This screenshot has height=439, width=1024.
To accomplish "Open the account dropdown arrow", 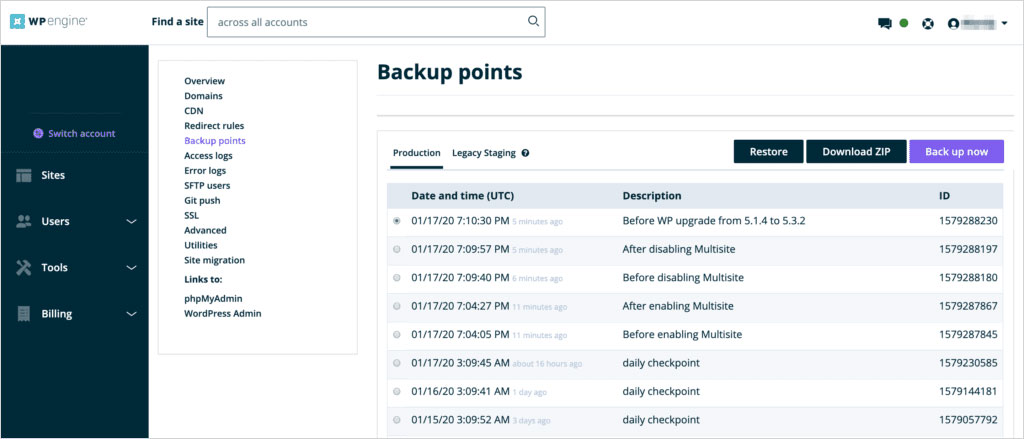I will pyautogui.click(x=1004, y=23).
